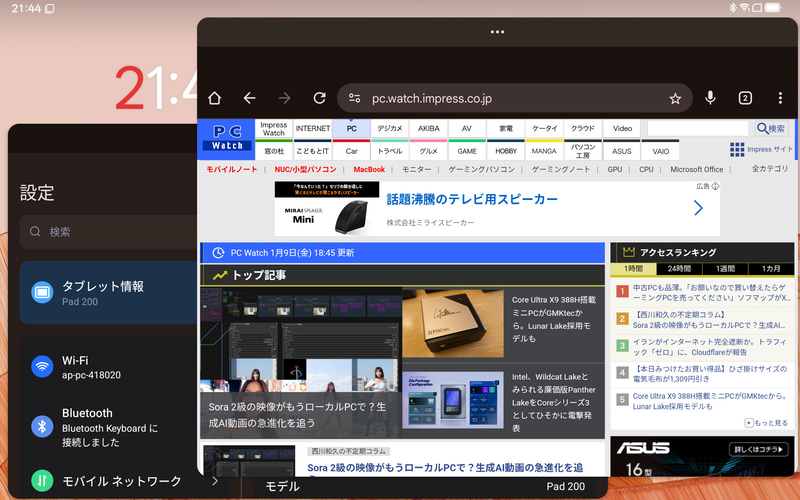Bookmark page with the star icon

click(x=675, y=98)
